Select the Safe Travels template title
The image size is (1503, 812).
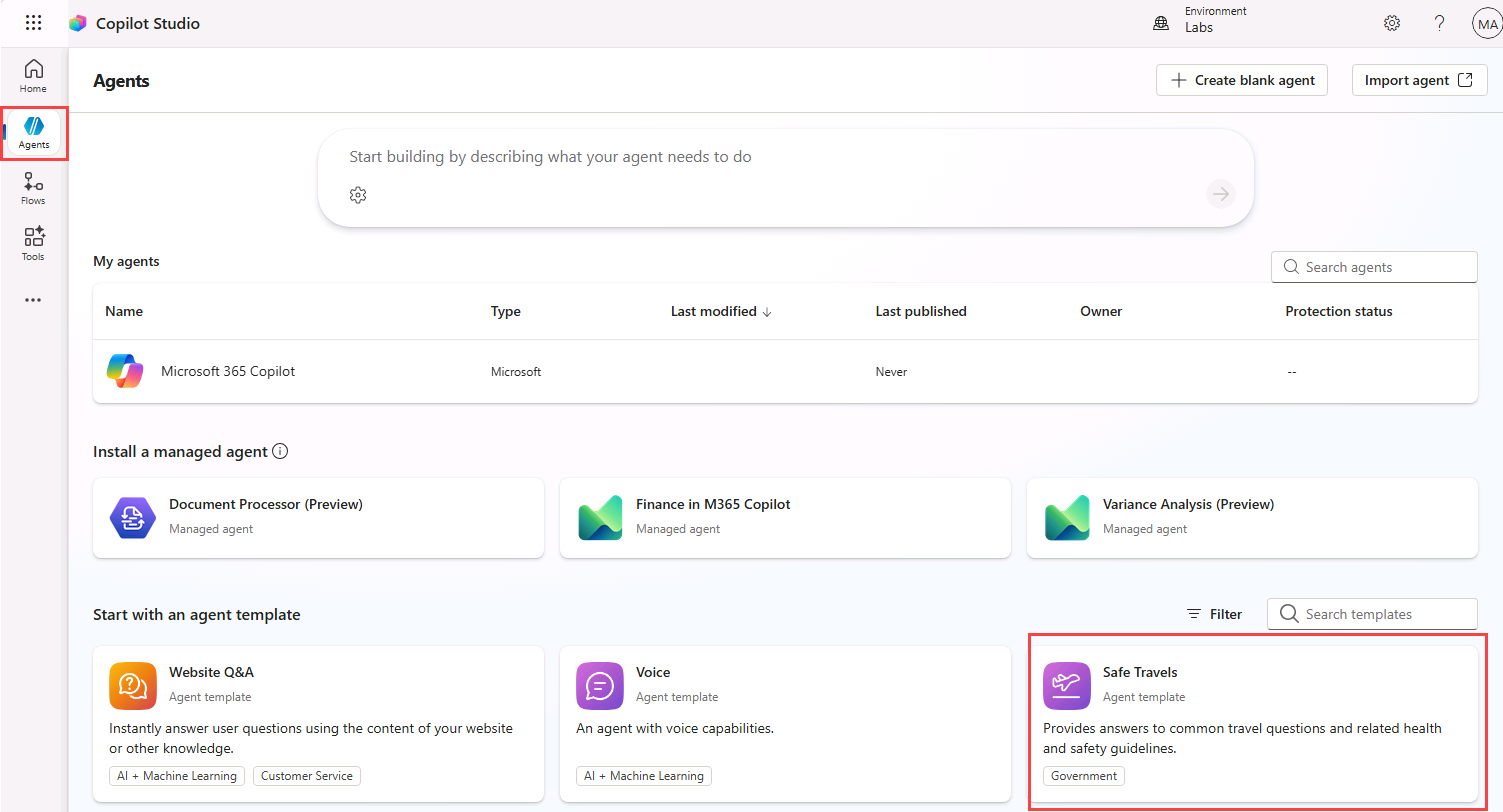1140,672
